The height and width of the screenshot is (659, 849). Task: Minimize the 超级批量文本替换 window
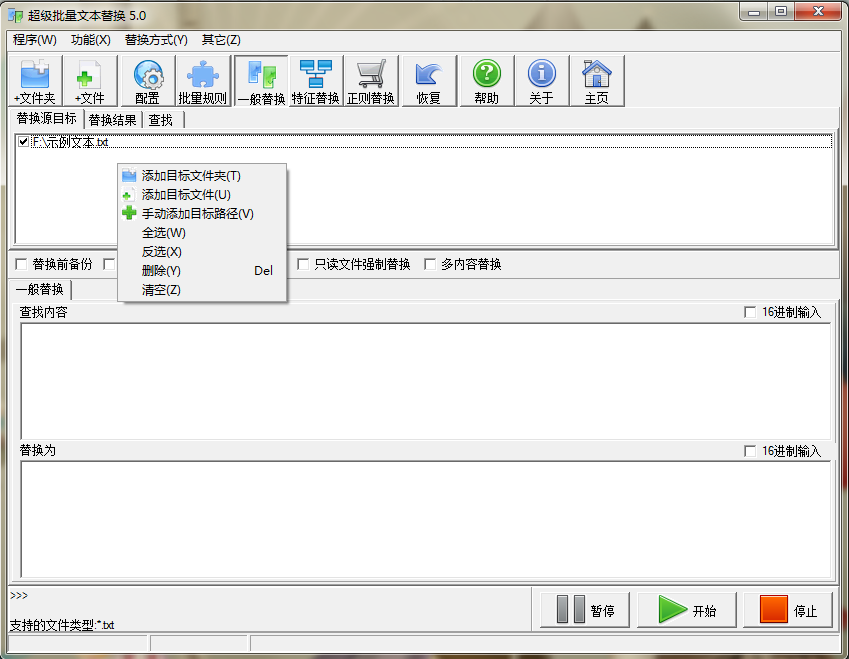(754, 11)
